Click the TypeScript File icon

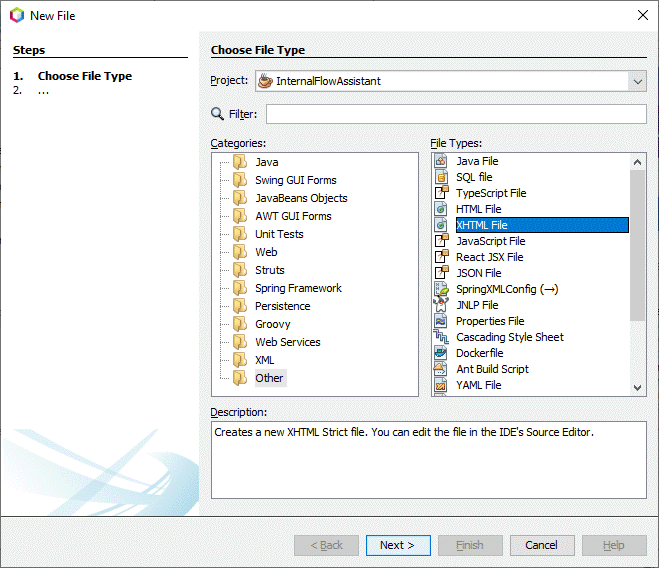[x=441, y=193]
